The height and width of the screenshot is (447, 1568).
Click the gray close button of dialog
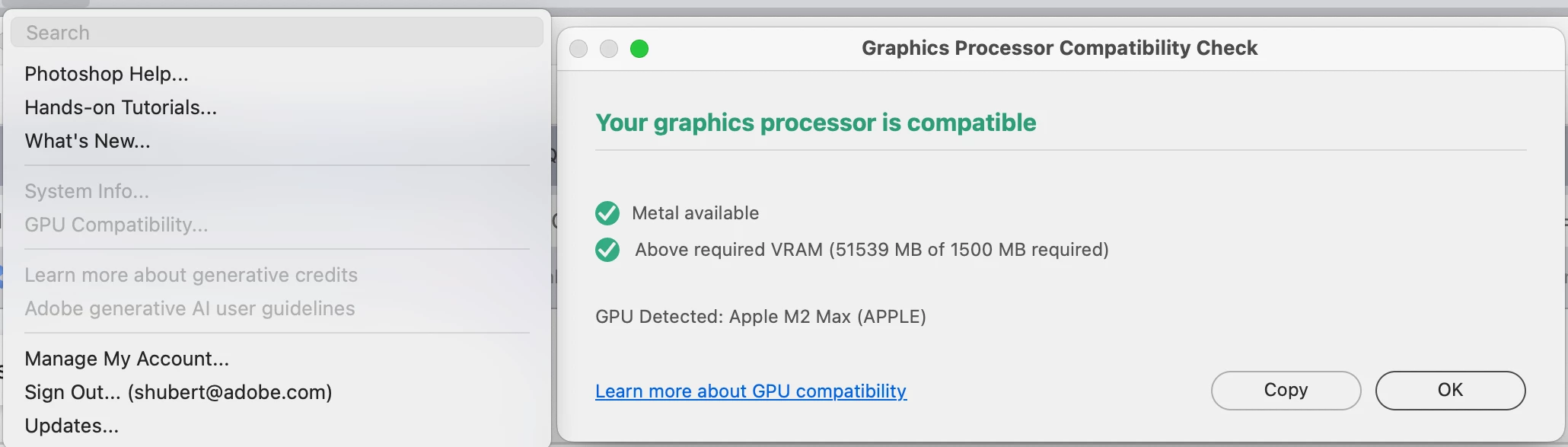pyautogui.click(x=578, y=49)
